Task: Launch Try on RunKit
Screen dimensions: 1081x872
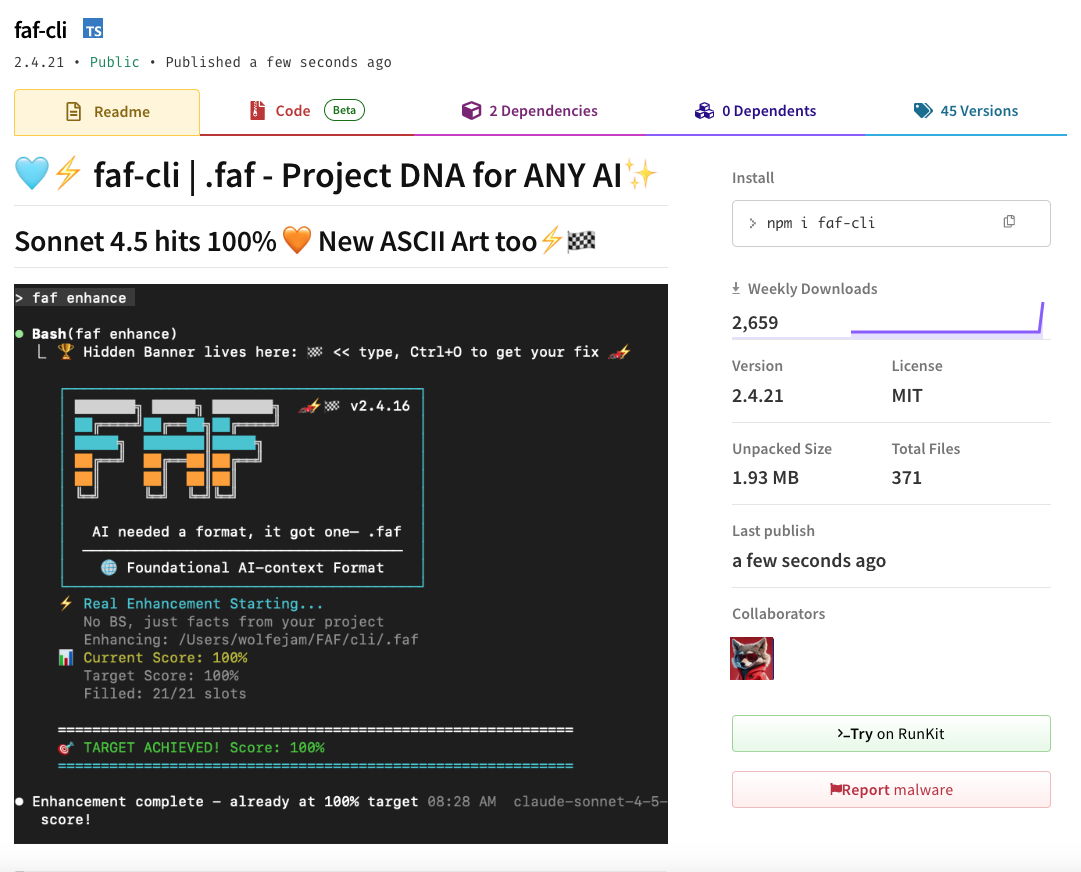Action: (x=890, y=733)
